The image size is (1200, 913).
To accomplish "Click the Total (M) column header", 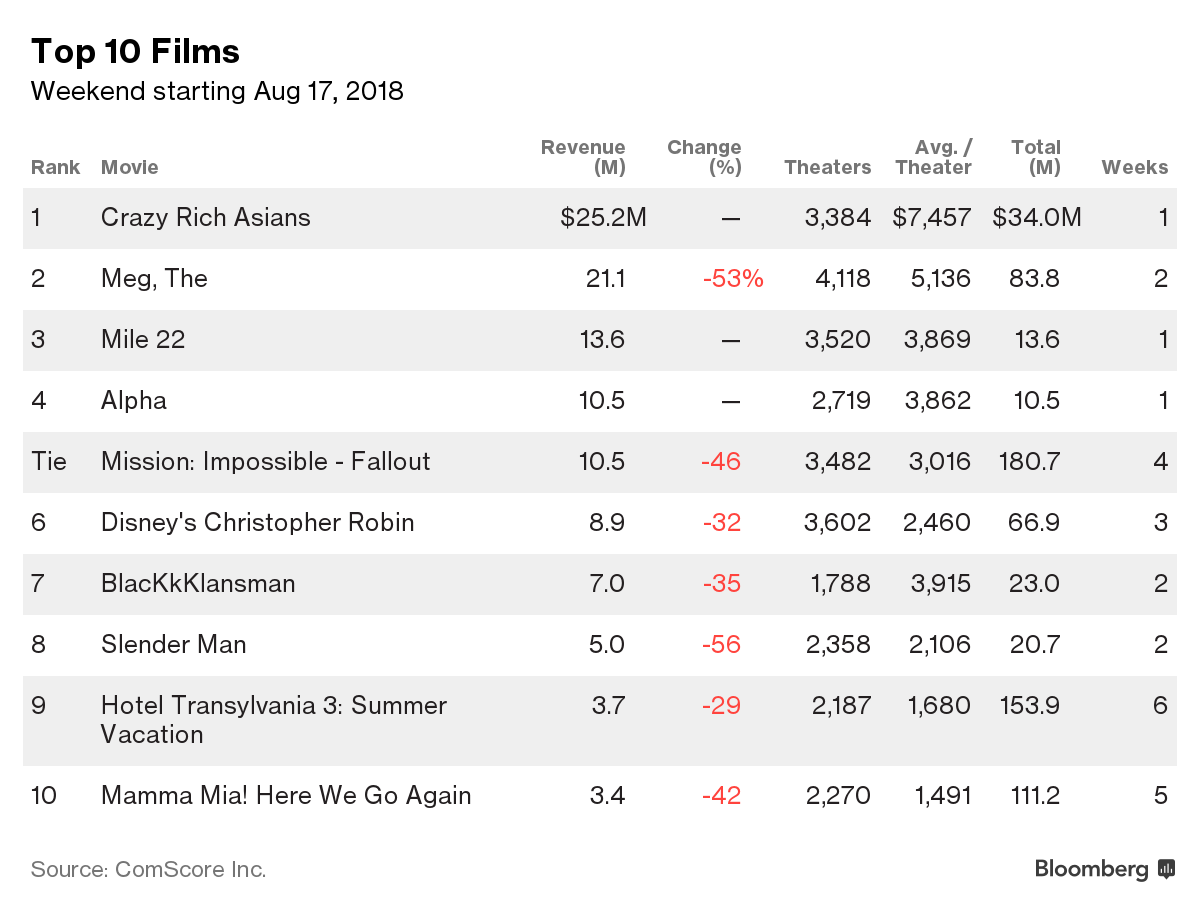I will pos(1036,157).
